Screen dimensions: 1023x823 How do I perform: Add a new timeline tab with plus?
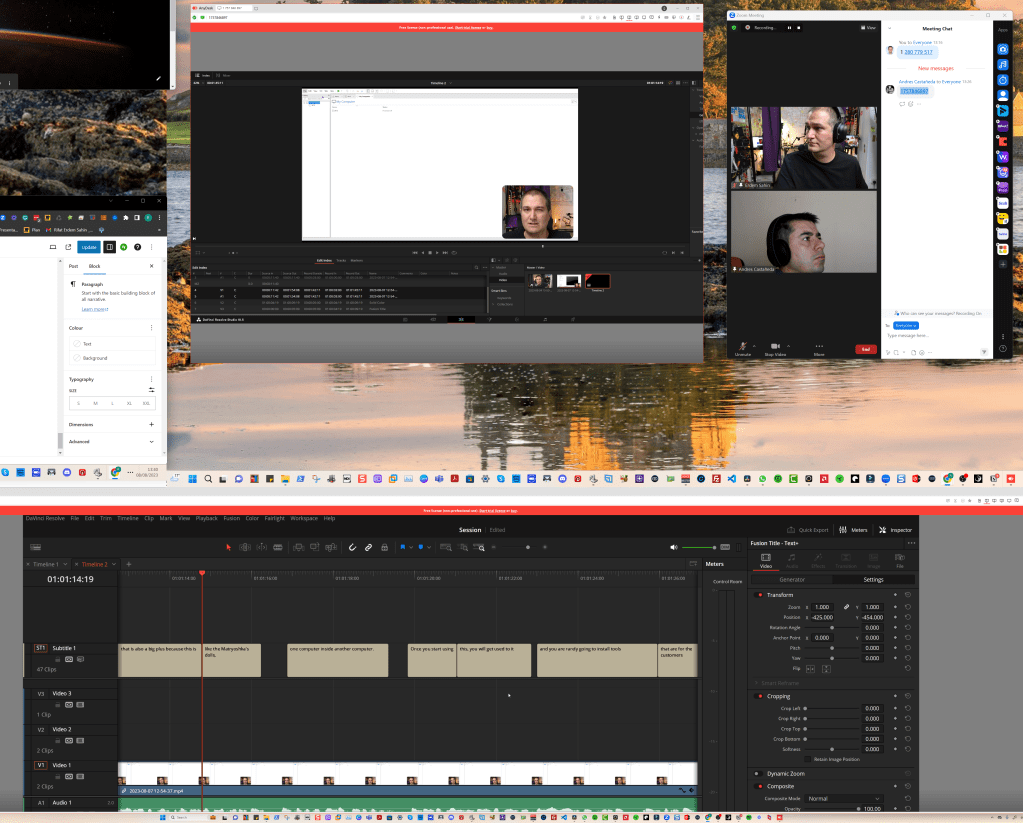pos(129,564)
